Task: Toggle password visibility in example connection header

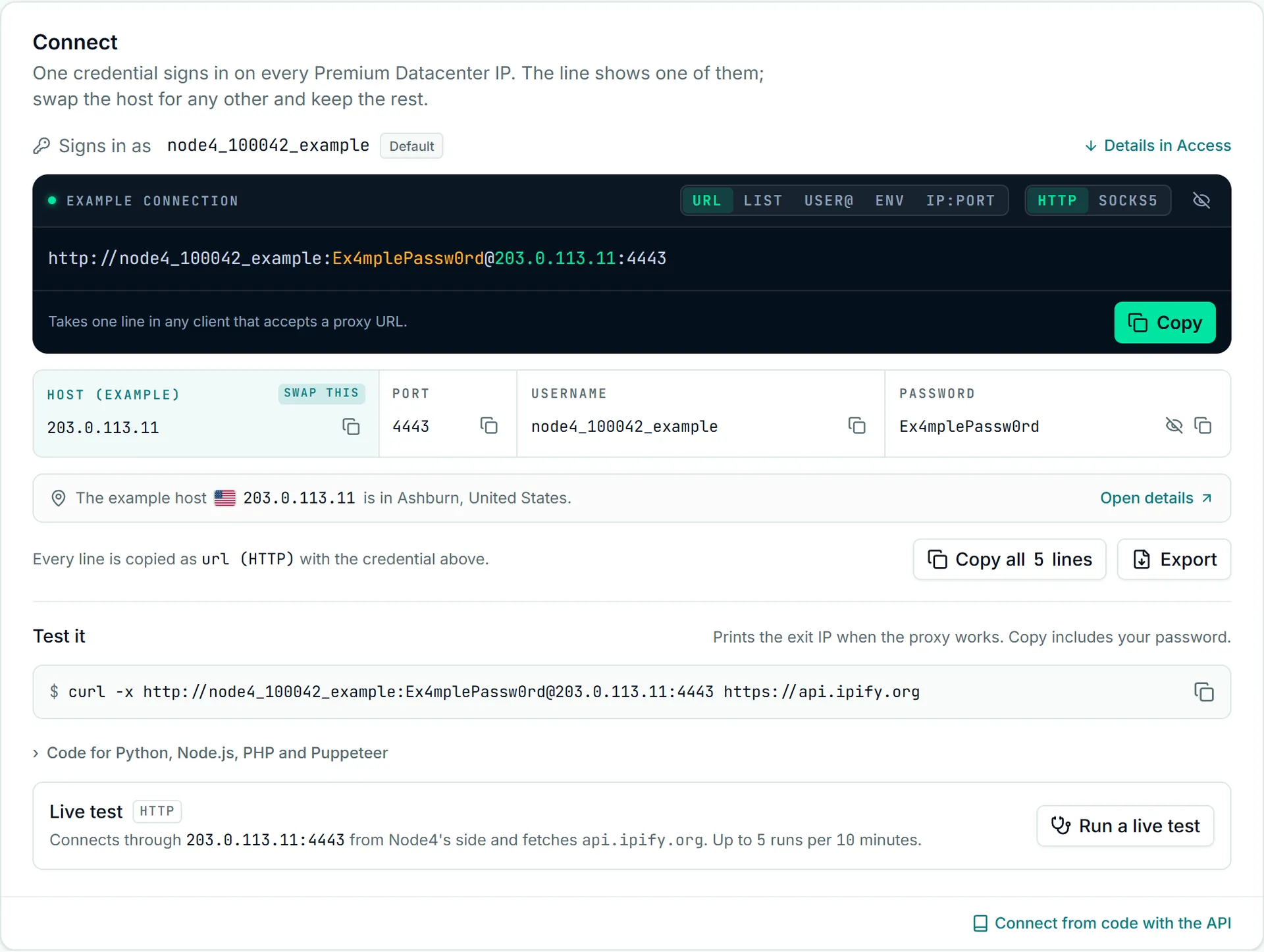Action: point(1201,200)
